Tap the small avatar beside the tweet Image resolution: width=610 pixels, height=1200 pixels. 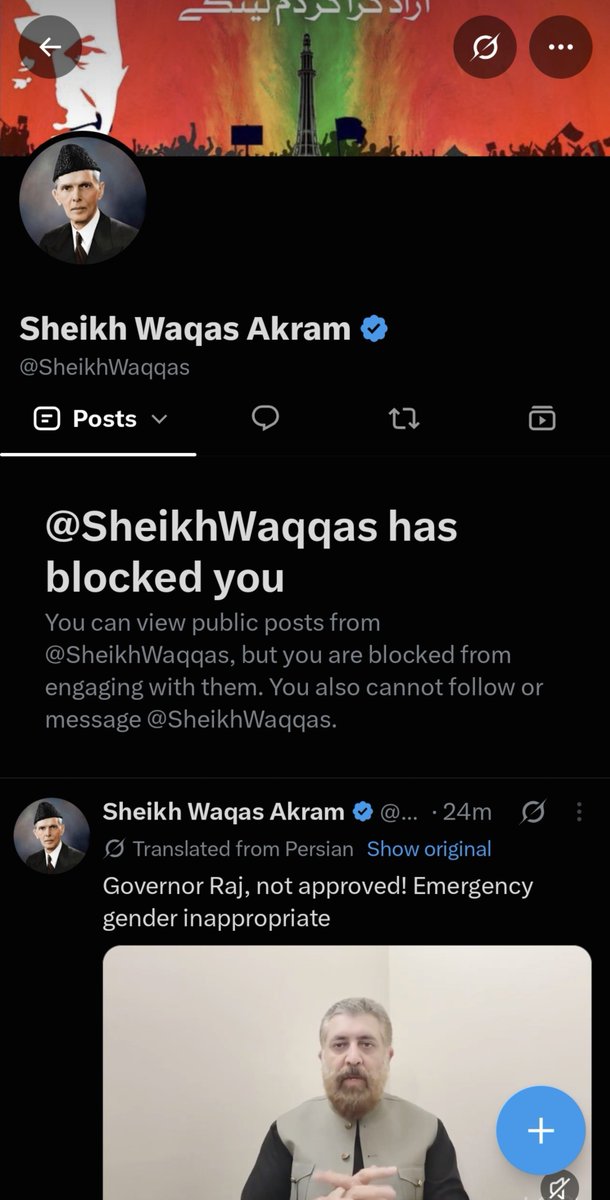tap(51, 836)
